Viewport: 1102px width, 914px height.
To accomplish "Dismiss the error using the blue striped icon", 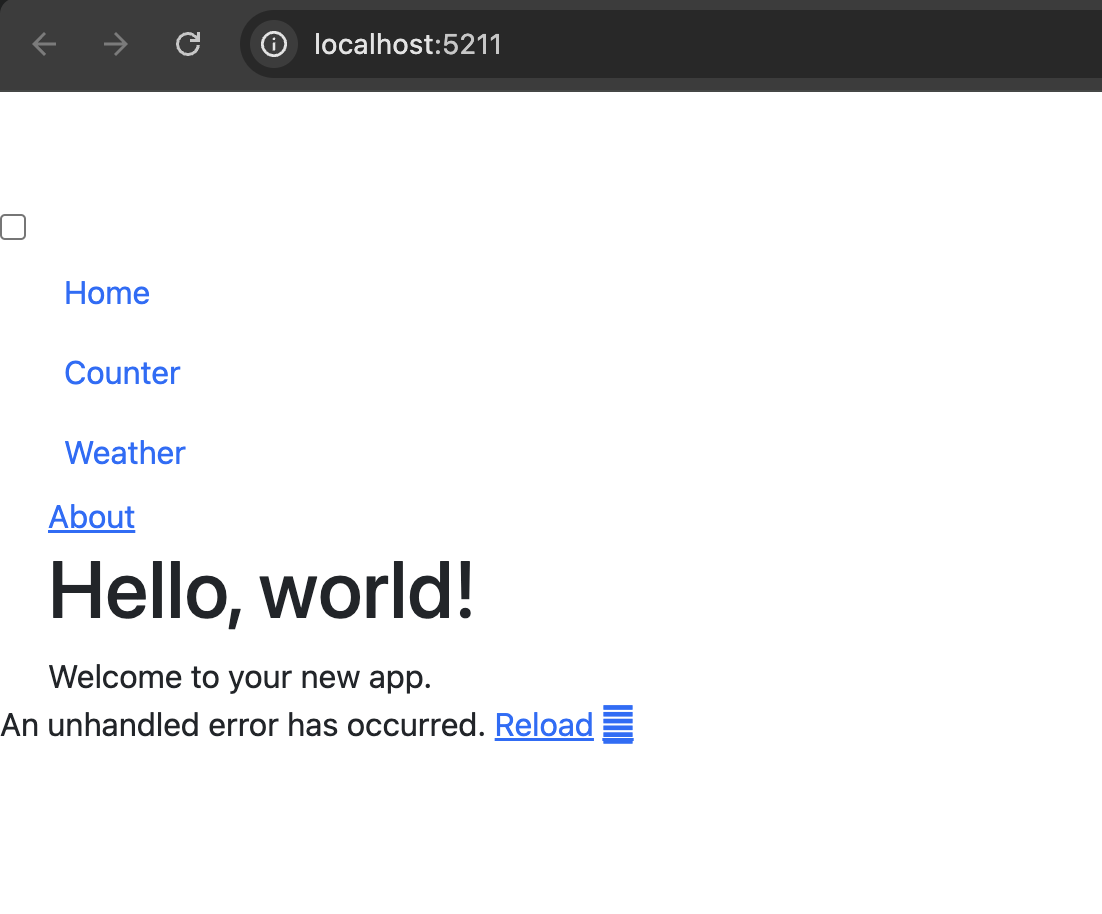I will pos(618,724).
